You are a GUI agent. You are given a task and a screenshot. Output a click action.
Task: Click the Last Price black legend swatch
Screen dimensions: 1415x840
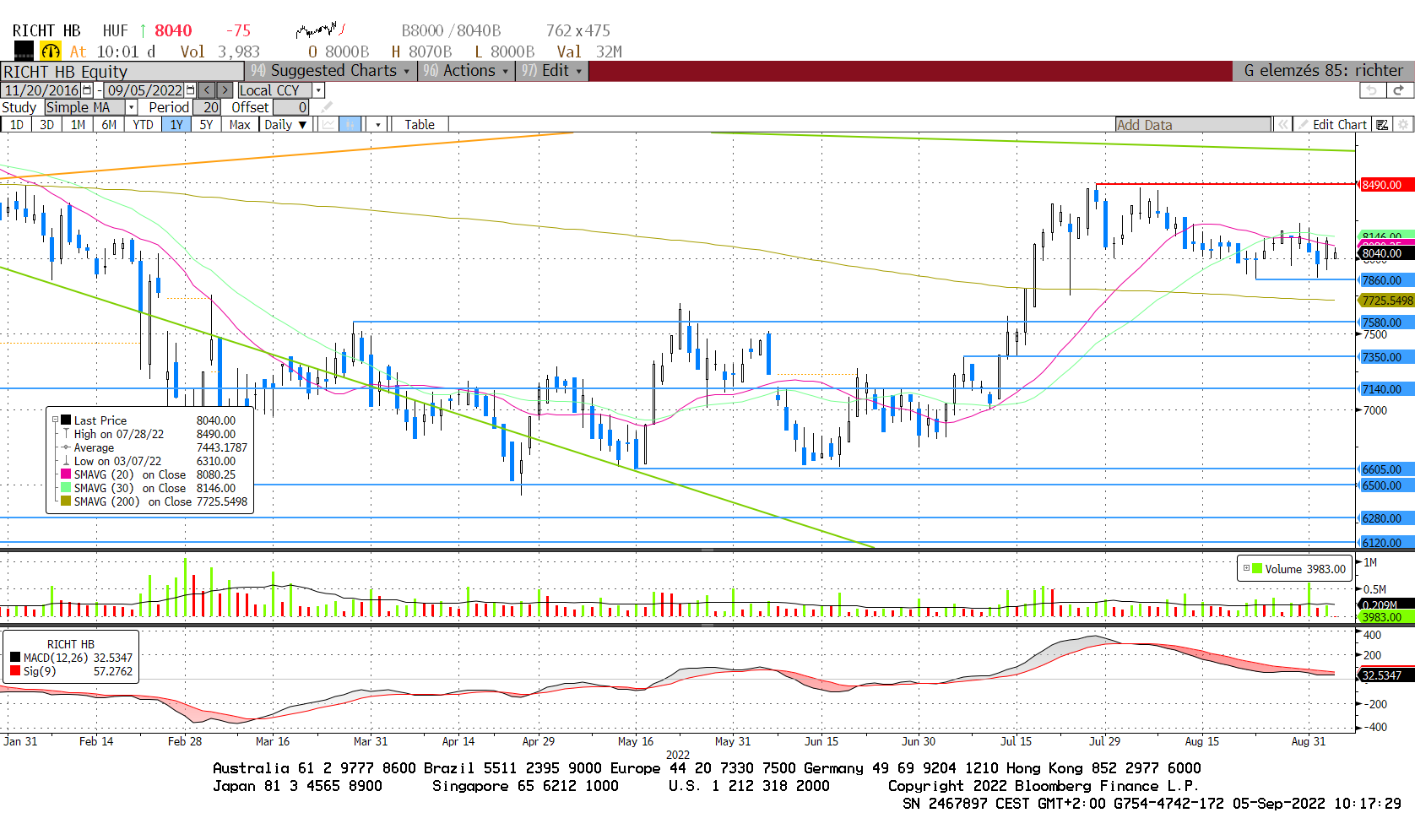pyautogui.click(x=66, y=420)
